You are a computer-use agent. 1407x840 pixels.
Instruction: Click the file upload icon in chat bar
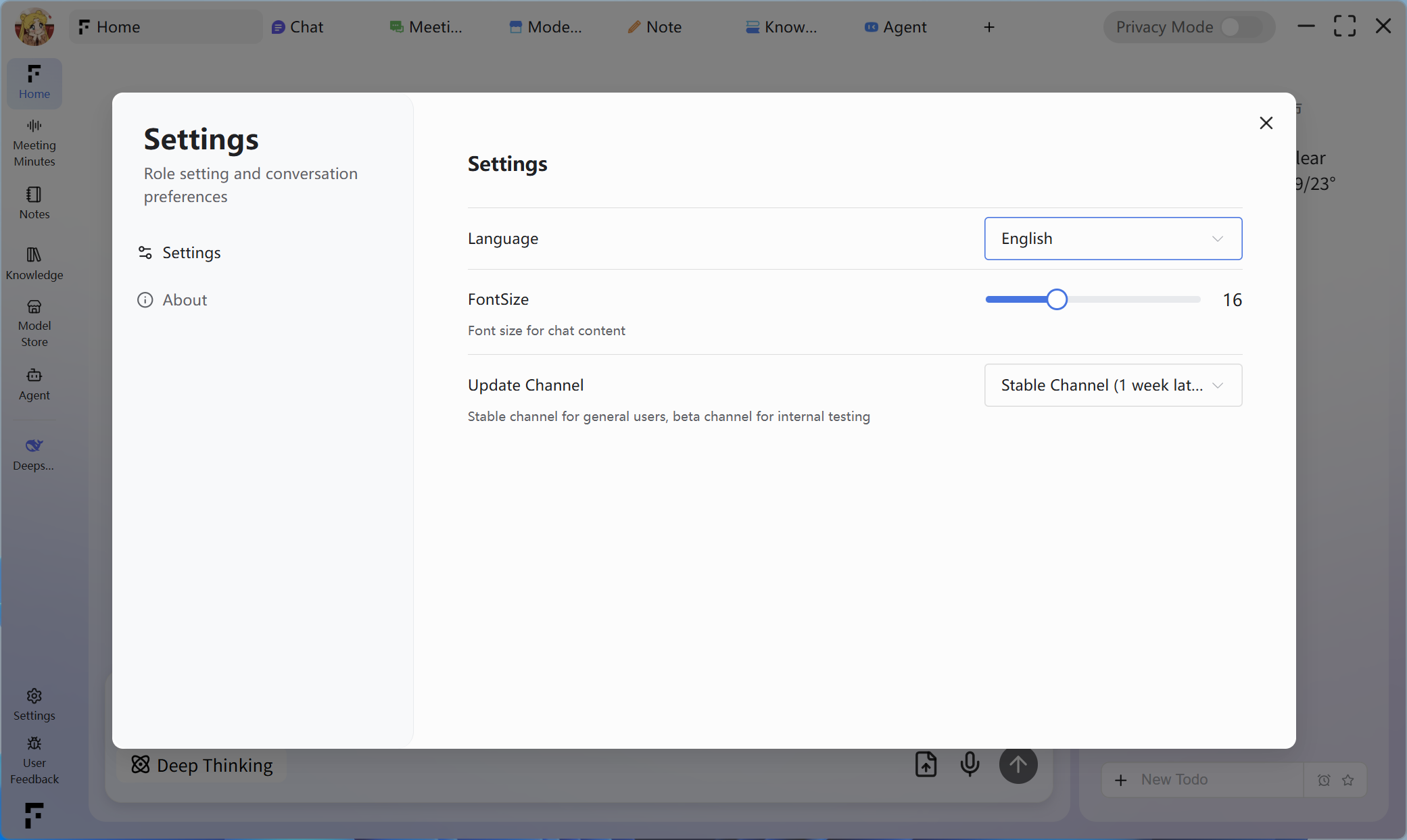pyautogui.click(x=926, y=764)
